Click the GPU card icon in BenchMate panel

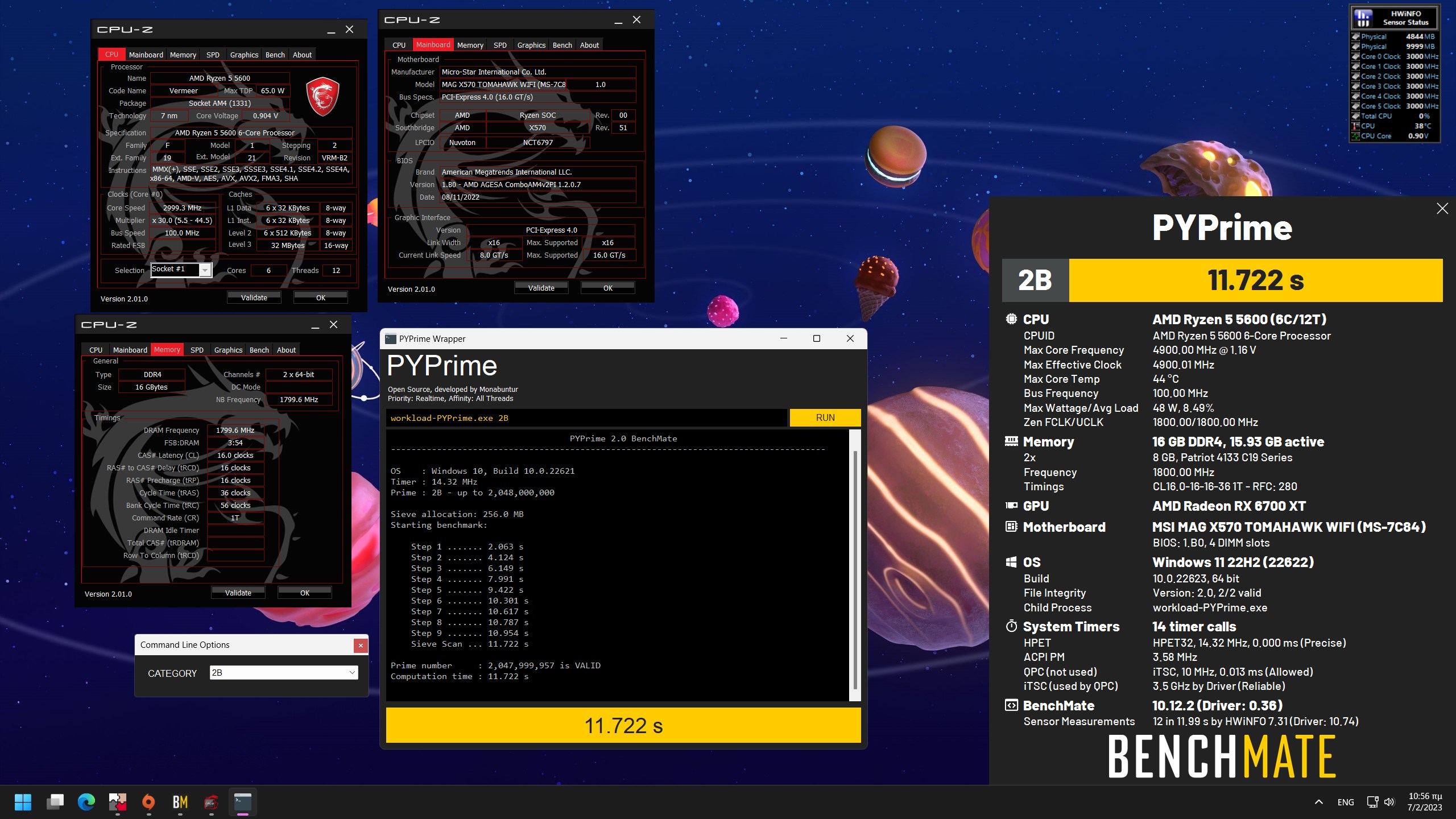pos(1011,505)
